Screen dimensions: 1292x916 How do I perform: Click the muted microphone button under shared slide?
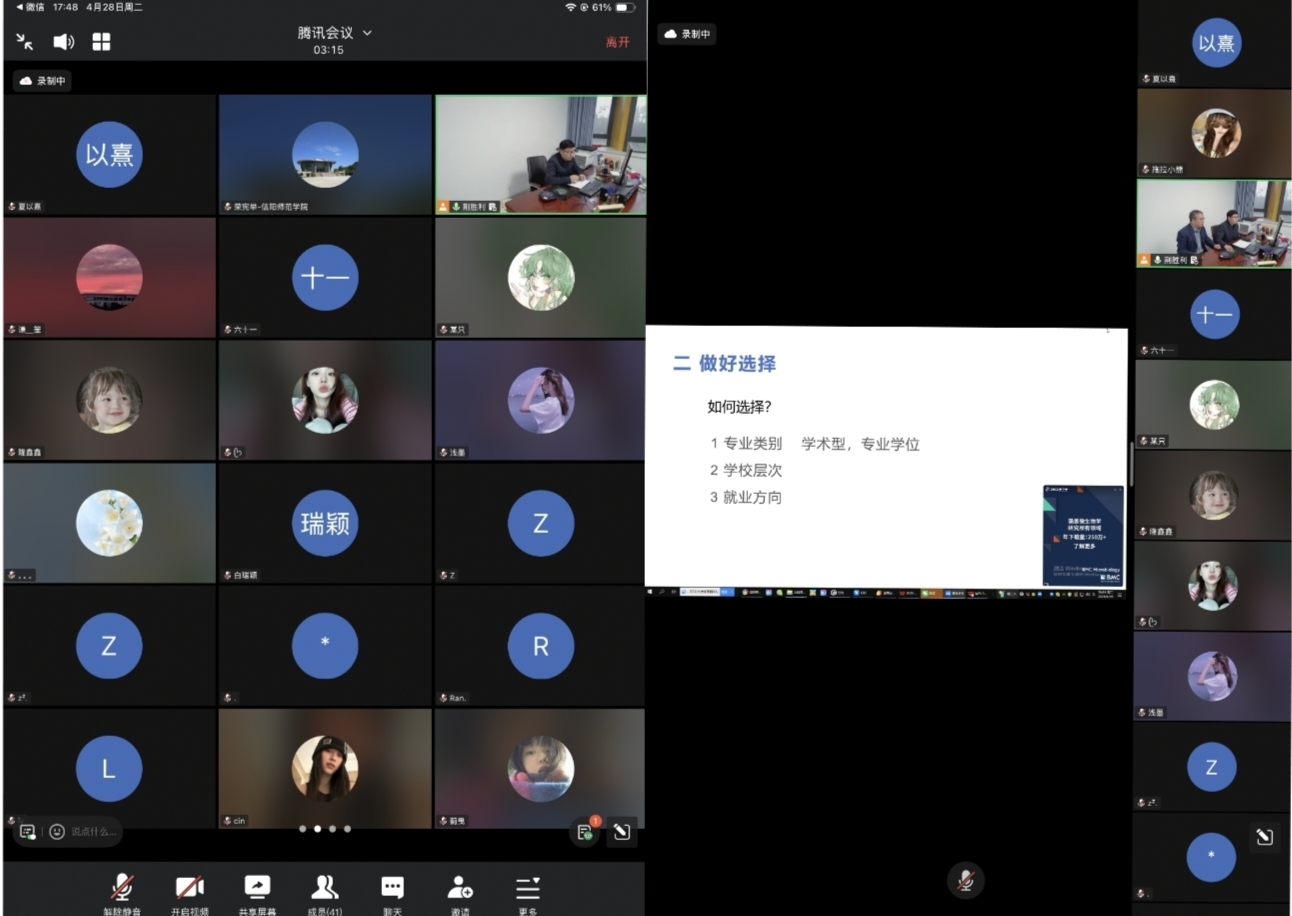coord(965,880)
